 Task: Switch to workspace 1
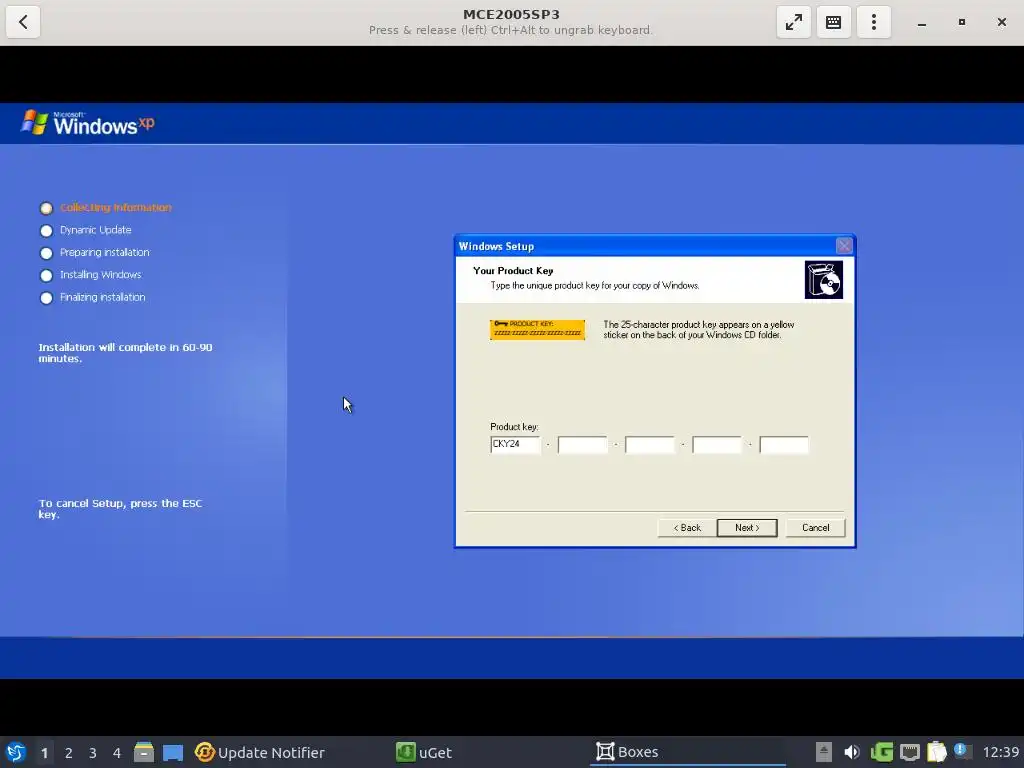(44, 753)
